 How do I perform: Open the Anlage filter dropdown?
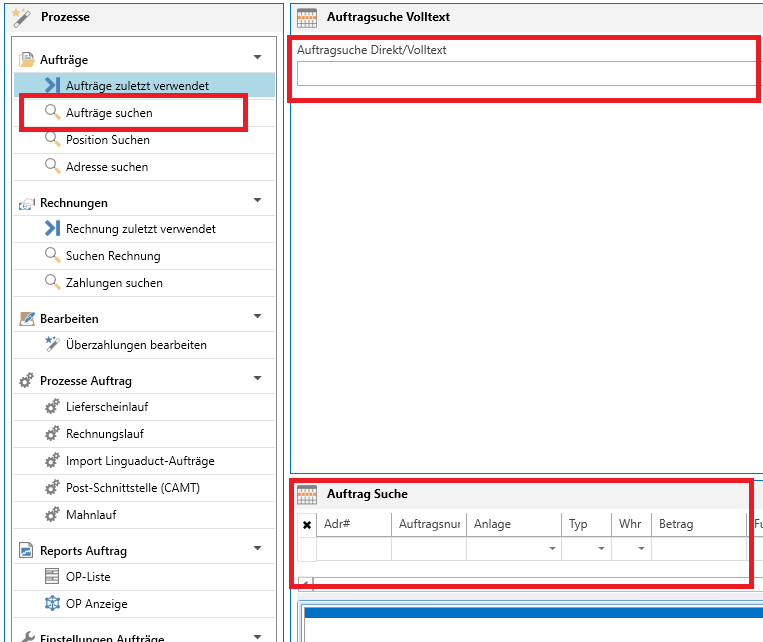(551, 549)
